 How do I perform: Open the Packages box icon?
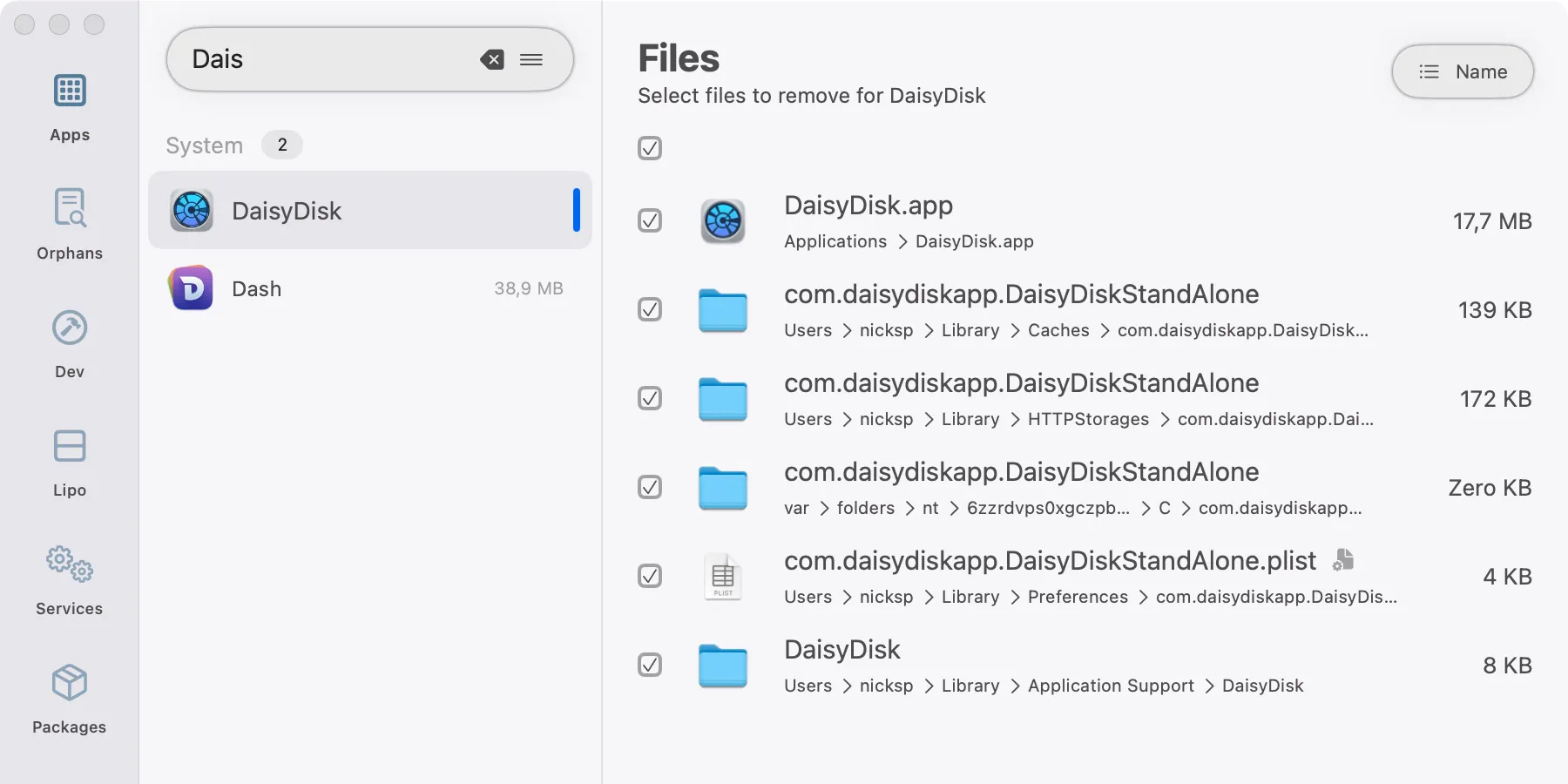(x=70, y=683)
